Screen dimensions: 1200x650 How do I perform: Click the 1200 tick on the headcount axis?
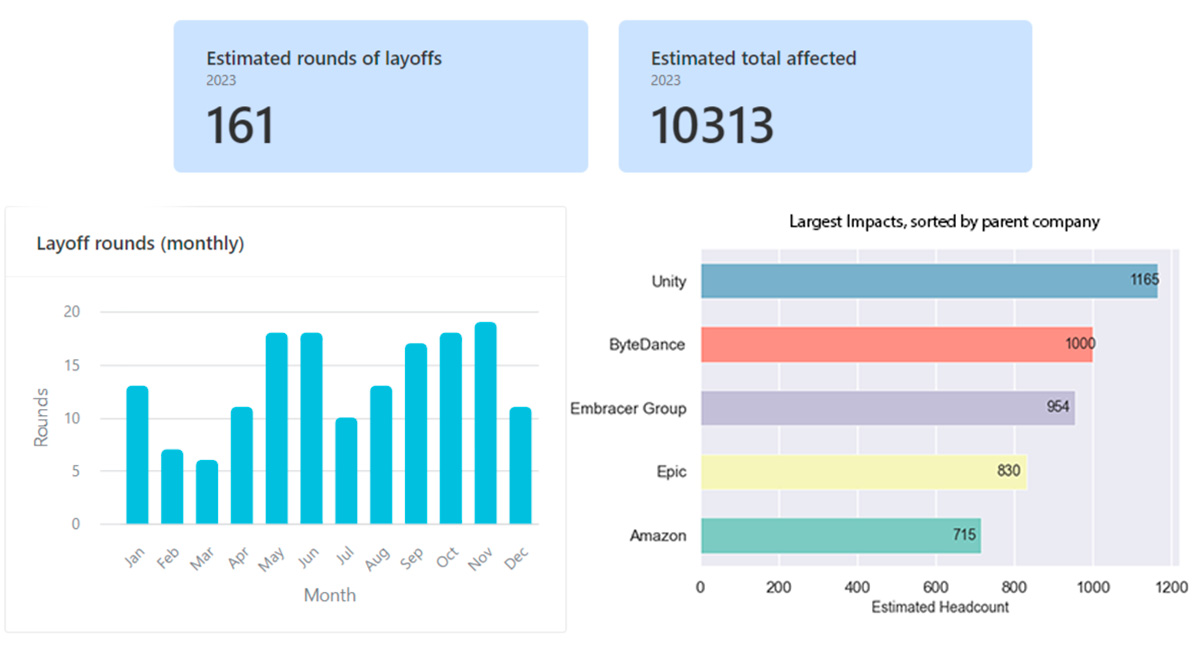(x=1171, y=586)
